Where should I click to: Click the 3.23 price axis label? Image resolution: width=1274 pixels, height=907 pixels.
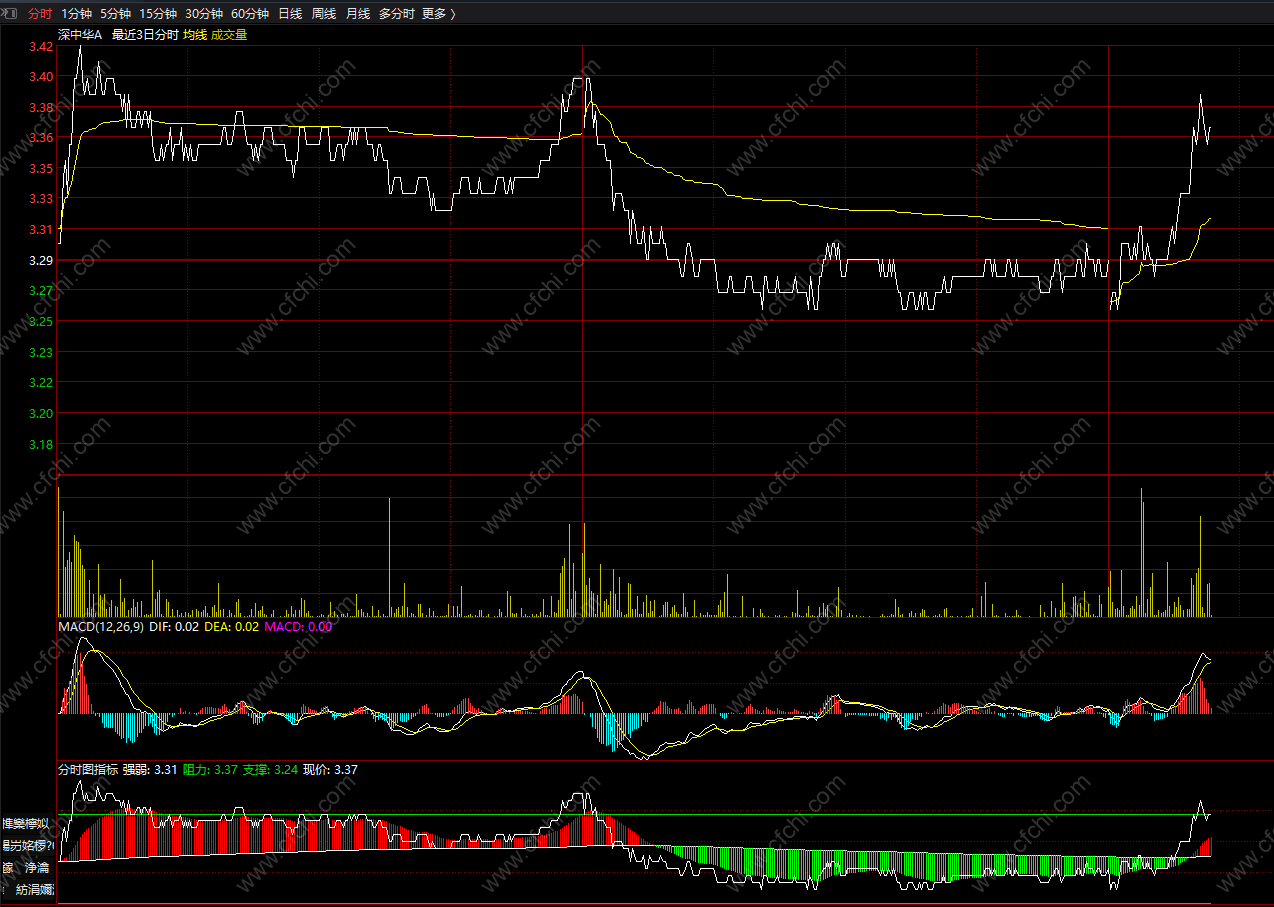(x=41, y=352)
